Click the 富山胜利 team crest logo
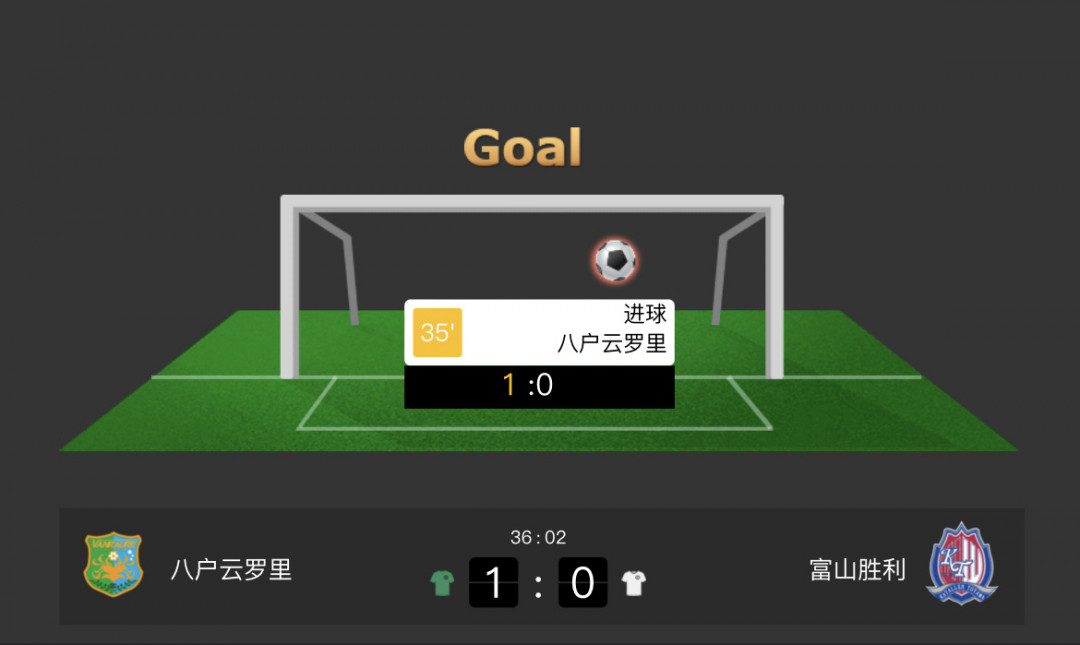The height and width of the screenshot is (645, 1080). click(x=962, y=564)
